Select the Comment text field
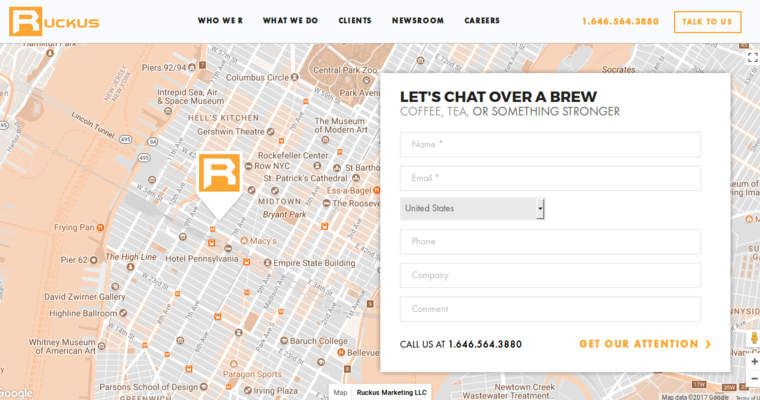The width and height of the screenshot is (760, 400). pyautogui.click(x=550, y=309)
